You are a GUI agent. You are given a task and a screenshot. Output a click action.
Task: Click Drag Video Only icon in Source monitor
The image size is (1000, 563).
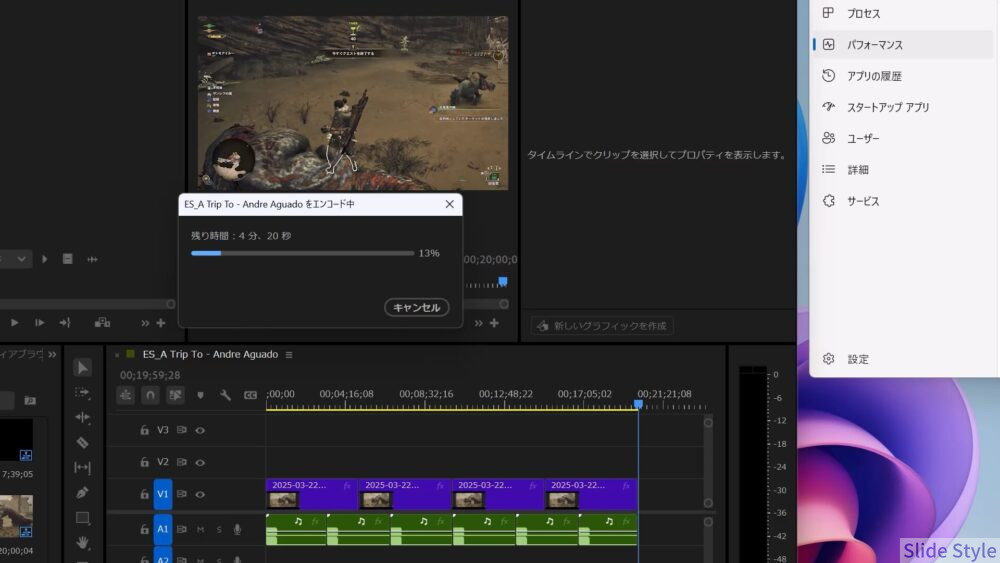click(x=67, y=259)
